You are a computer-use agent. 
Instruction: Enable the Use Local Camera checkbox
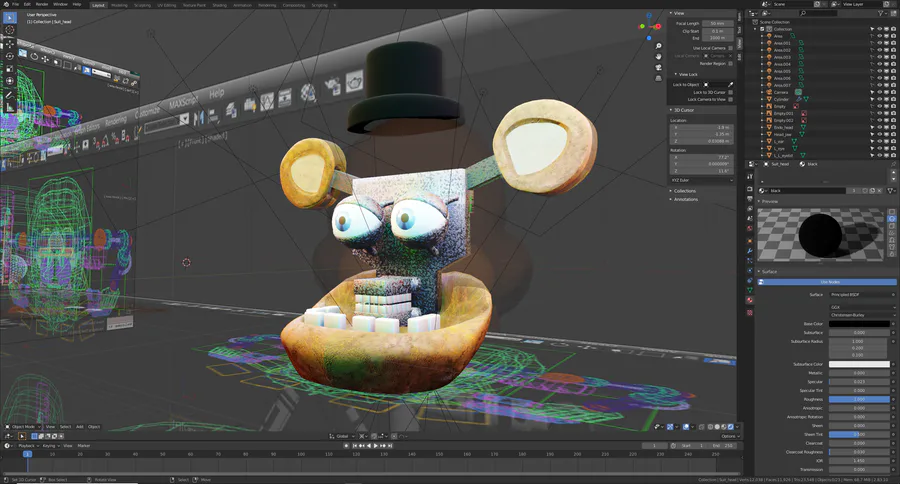click(730, 48)
